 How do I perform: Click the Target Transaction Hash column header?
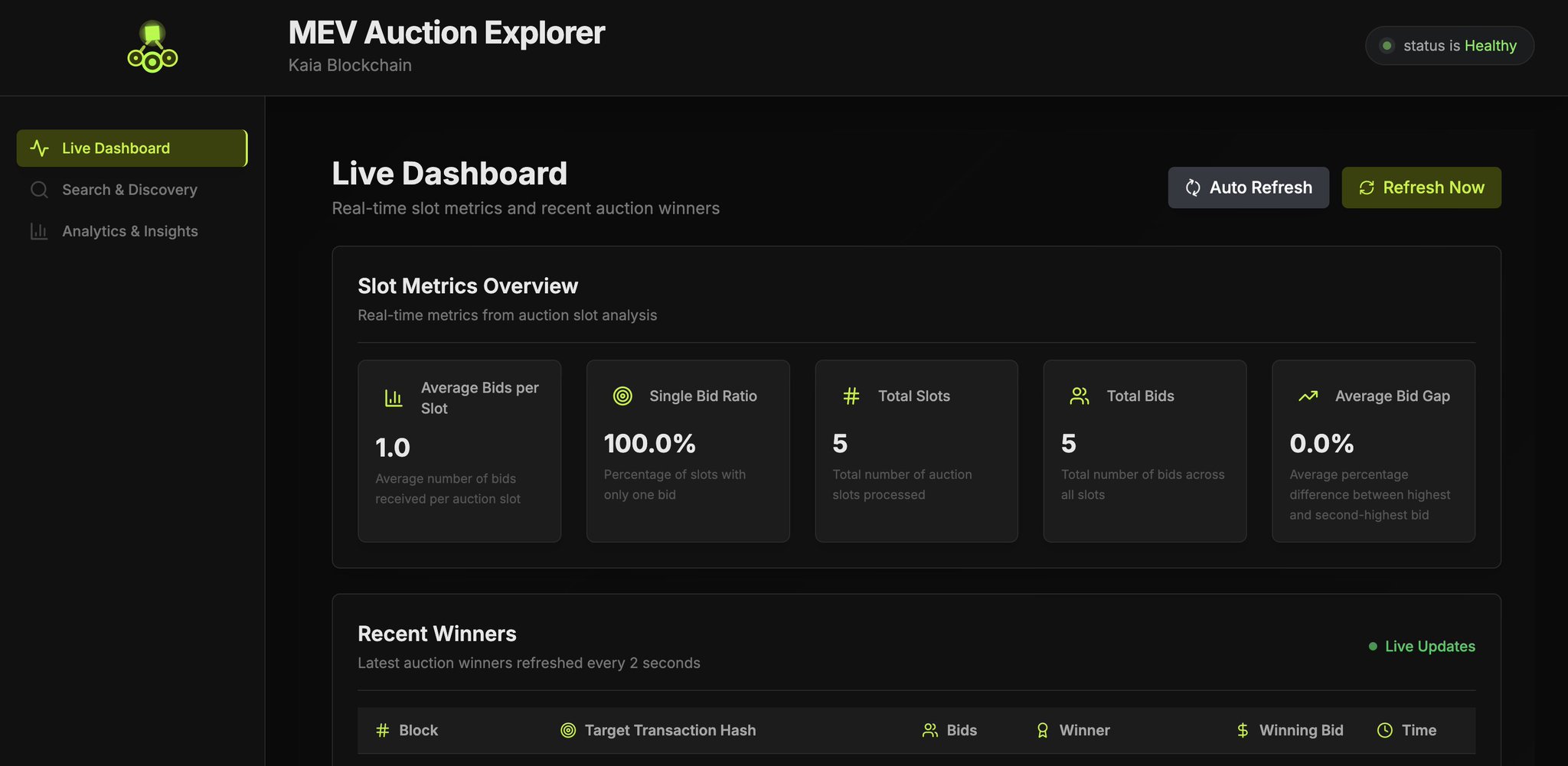(669, 730)
